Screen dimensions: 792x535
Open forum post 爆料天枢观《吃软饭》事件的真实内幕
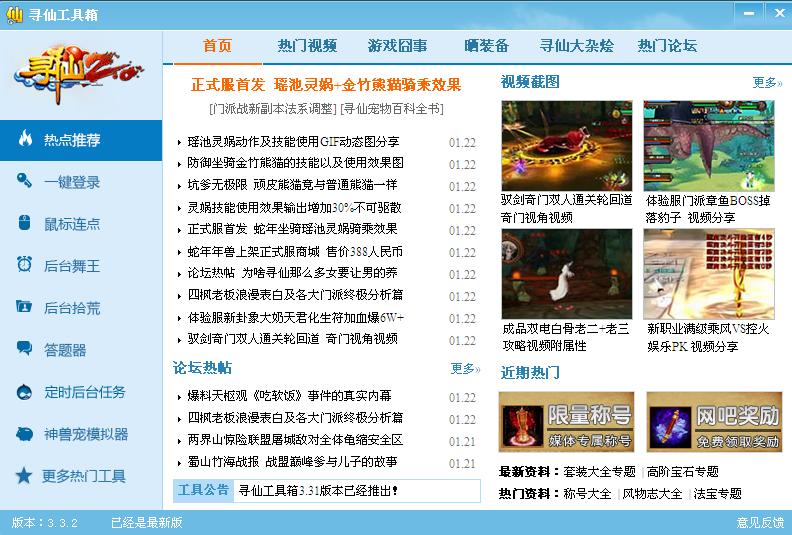tap(289, 396)
